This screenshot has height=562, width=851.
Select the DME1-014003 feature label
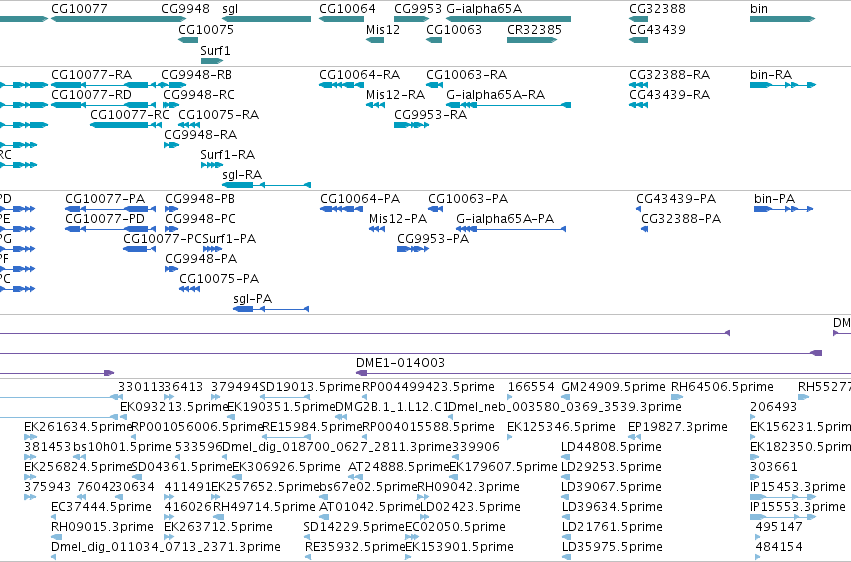tap(401, 362)
